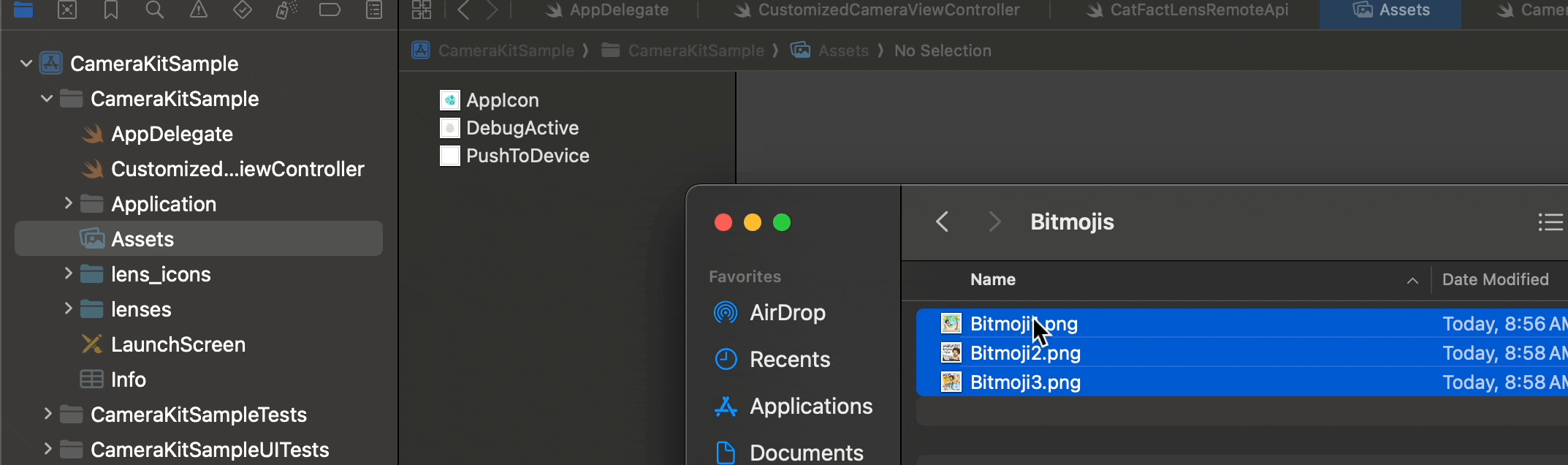Open AirDrop in Finder sidebar
Viewport: 1568px width, 465px height.
coord(787,313)
